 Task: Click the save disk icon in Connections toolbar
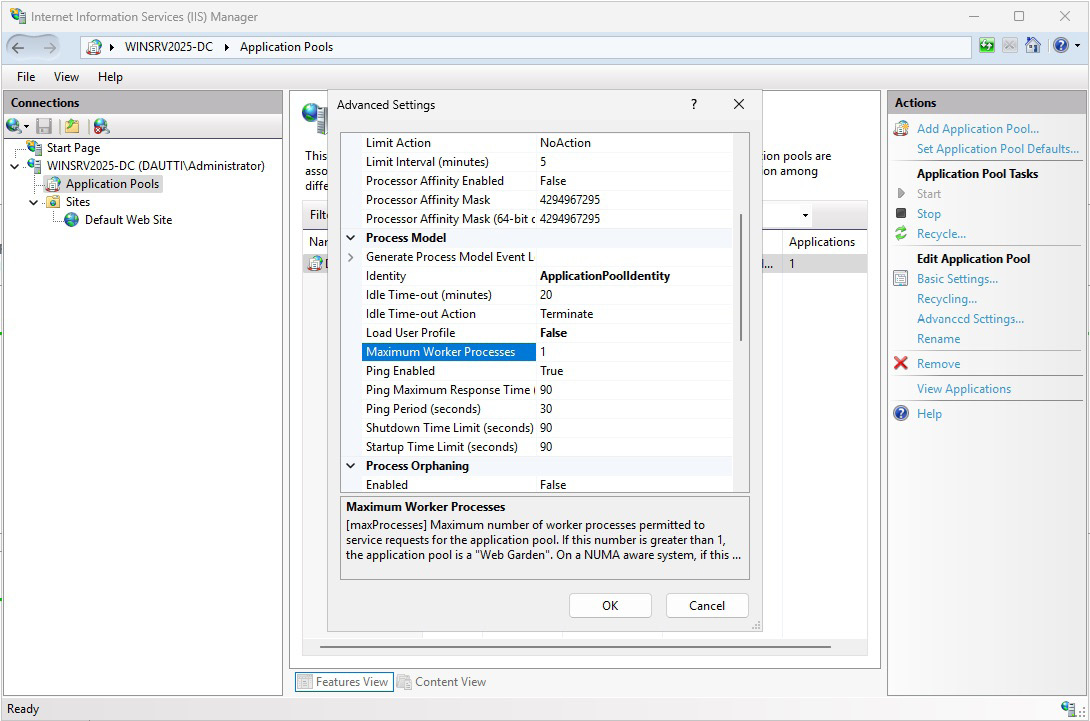pos(44,126)
